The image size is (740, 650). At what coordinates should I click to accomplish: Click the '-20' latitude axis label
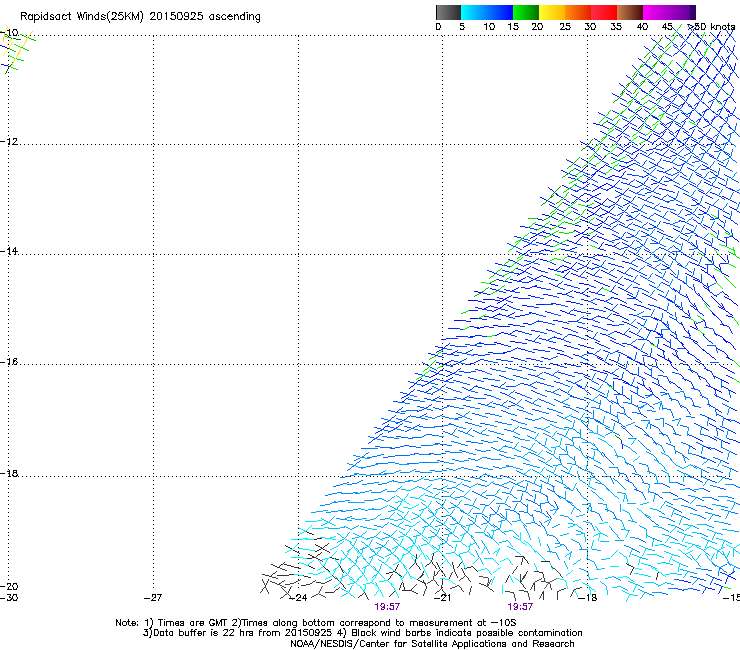9,586
